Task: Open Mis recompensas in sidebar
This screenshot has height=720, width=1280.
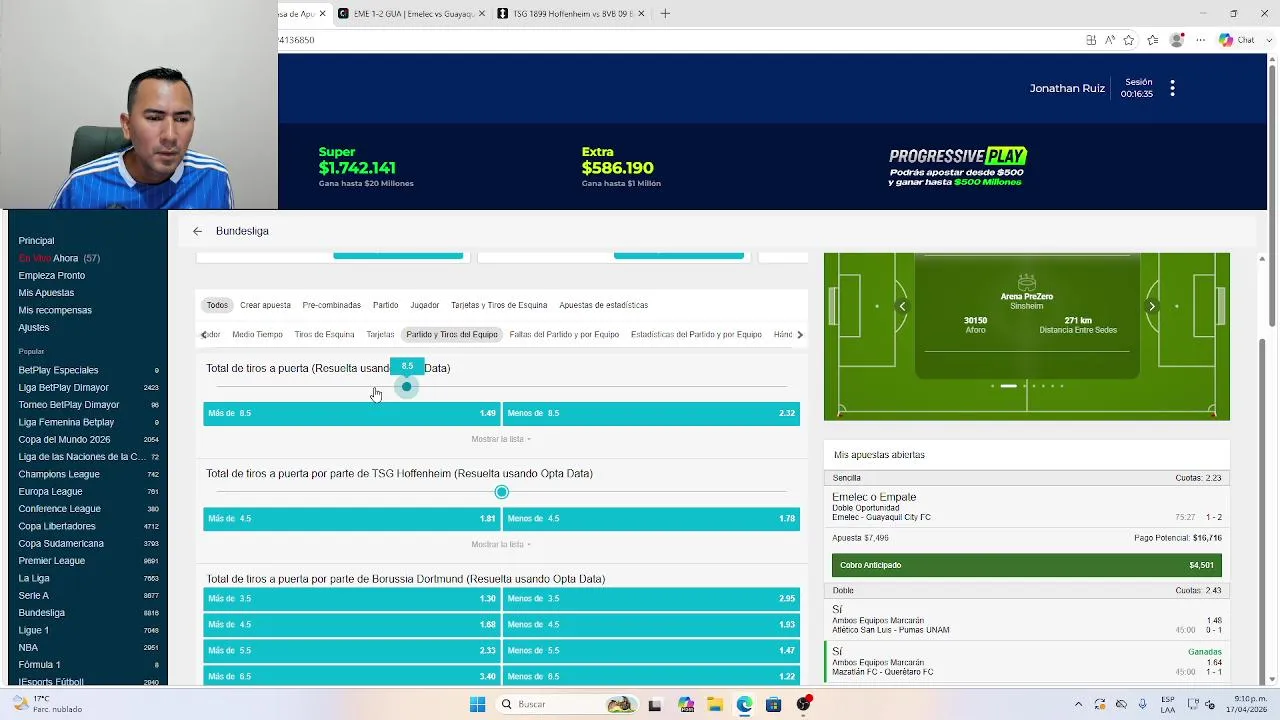Action: [x=55, y=310]
